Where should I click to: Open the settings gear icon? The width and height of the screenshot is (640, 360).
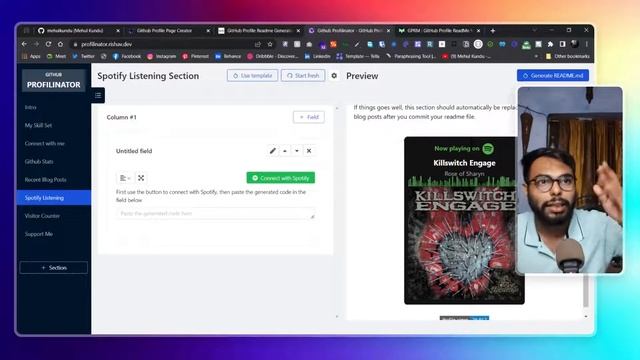pyautogui.click(x=334, y=76)
